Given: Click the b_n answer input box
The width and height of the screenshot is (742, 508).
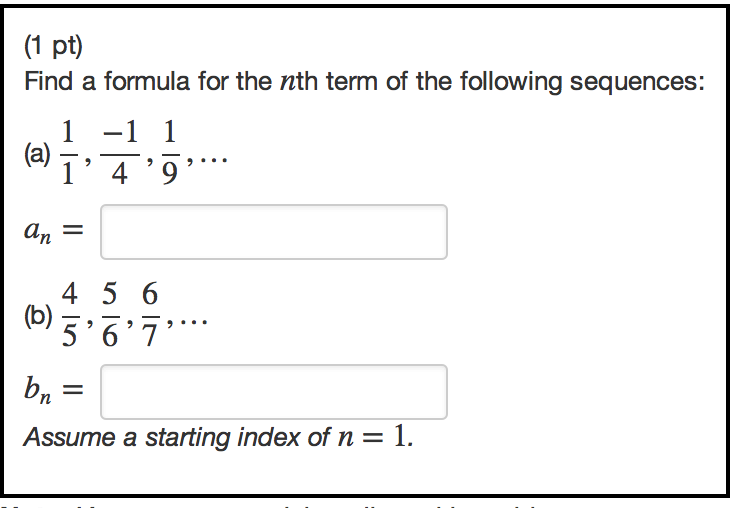Looking at the screenshot, I should (274, 392).
